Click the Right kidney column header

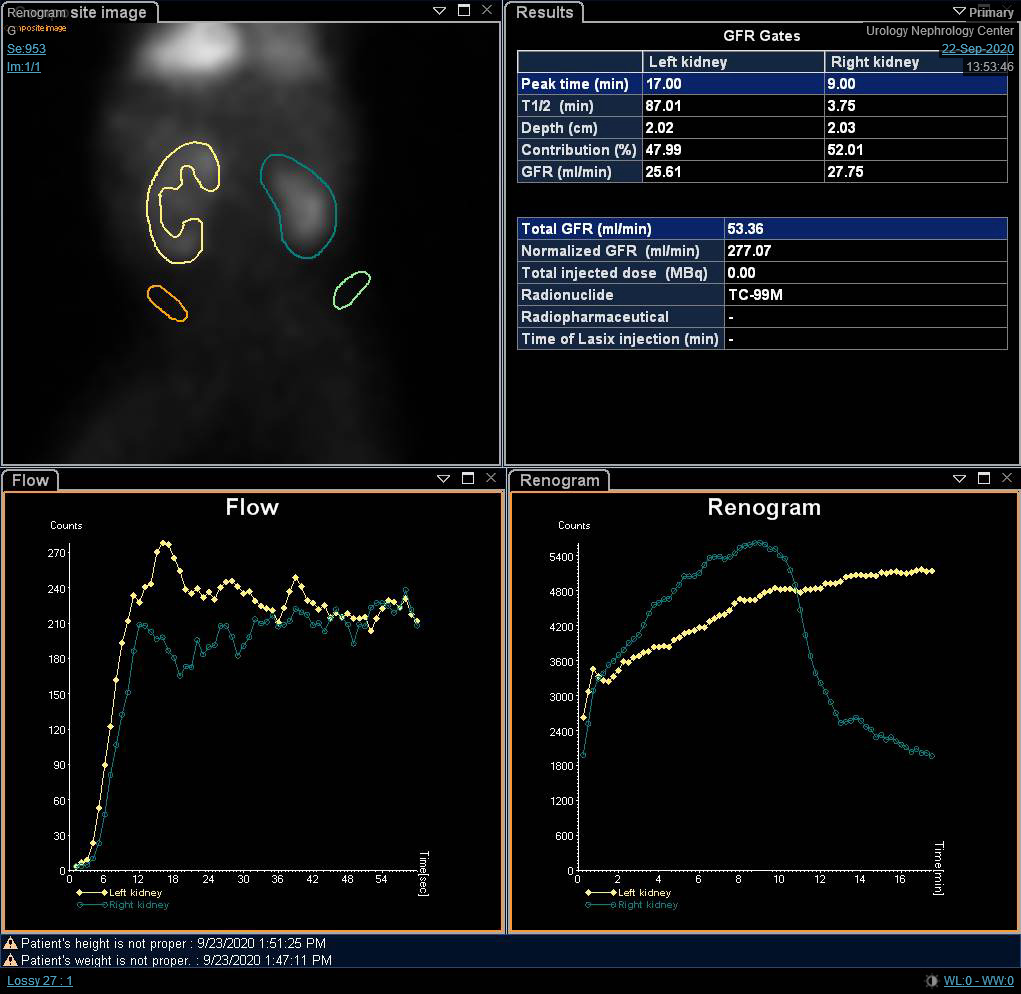(x=916, y=62)
